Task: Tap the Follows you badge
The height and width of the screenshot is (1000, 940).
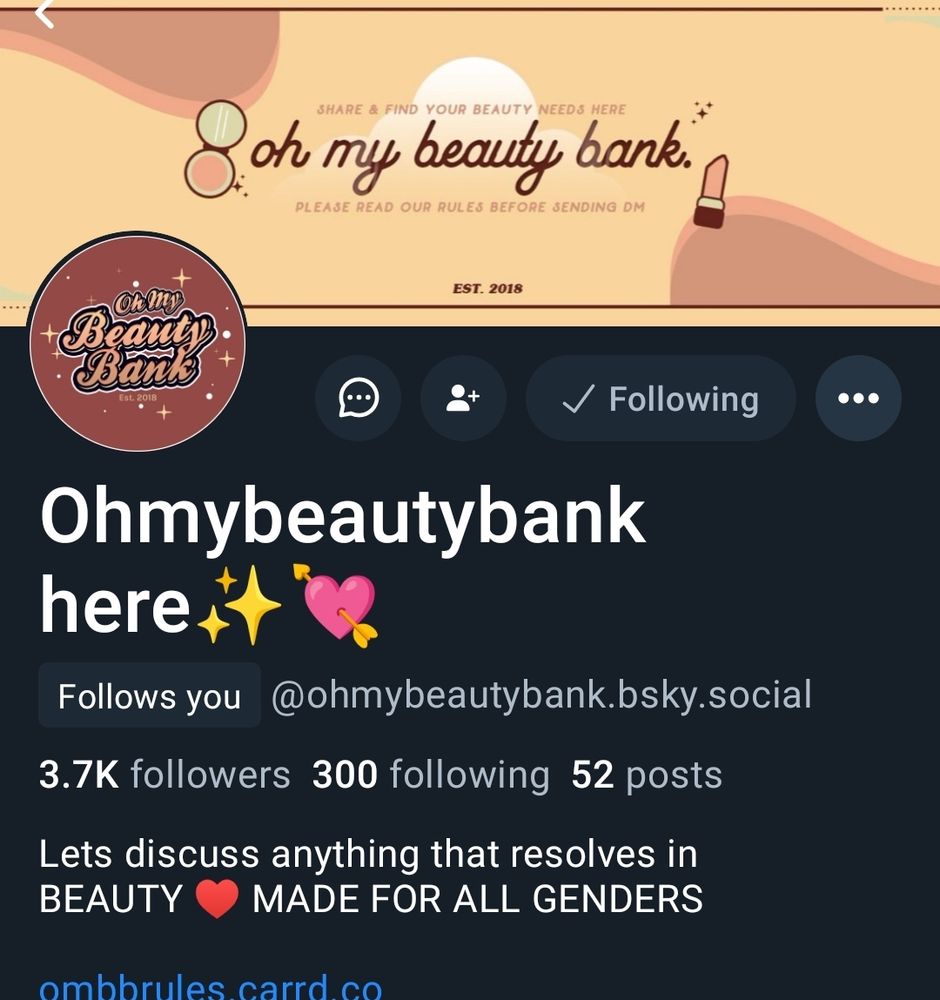Action: pyautogui.click(x=149, y=695)
